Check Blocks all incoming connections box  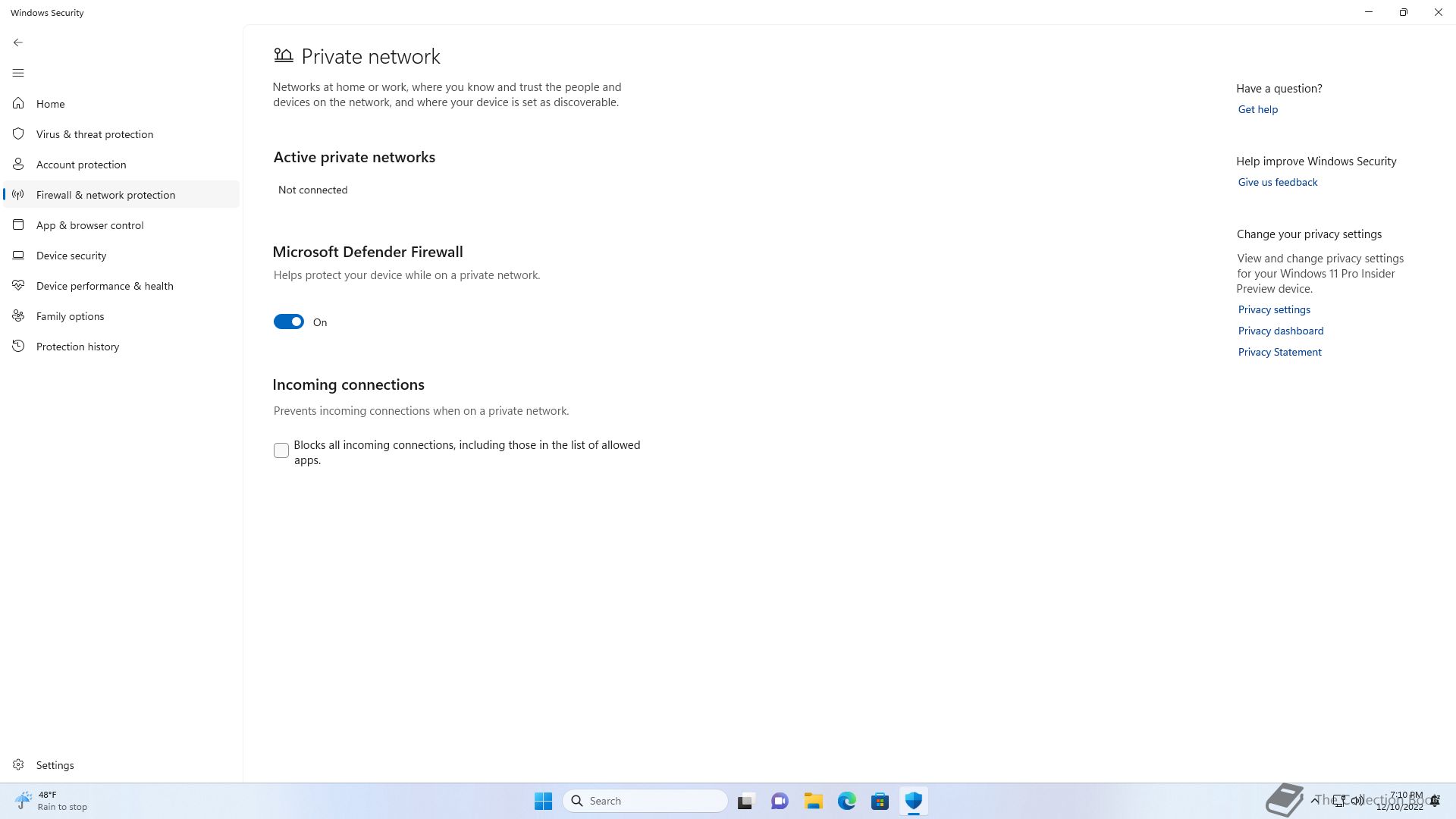coord(281,450)
